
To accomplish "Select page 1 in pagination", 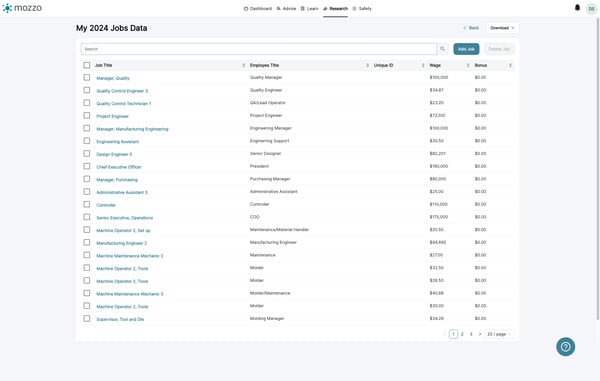I will tap(453, 334).
